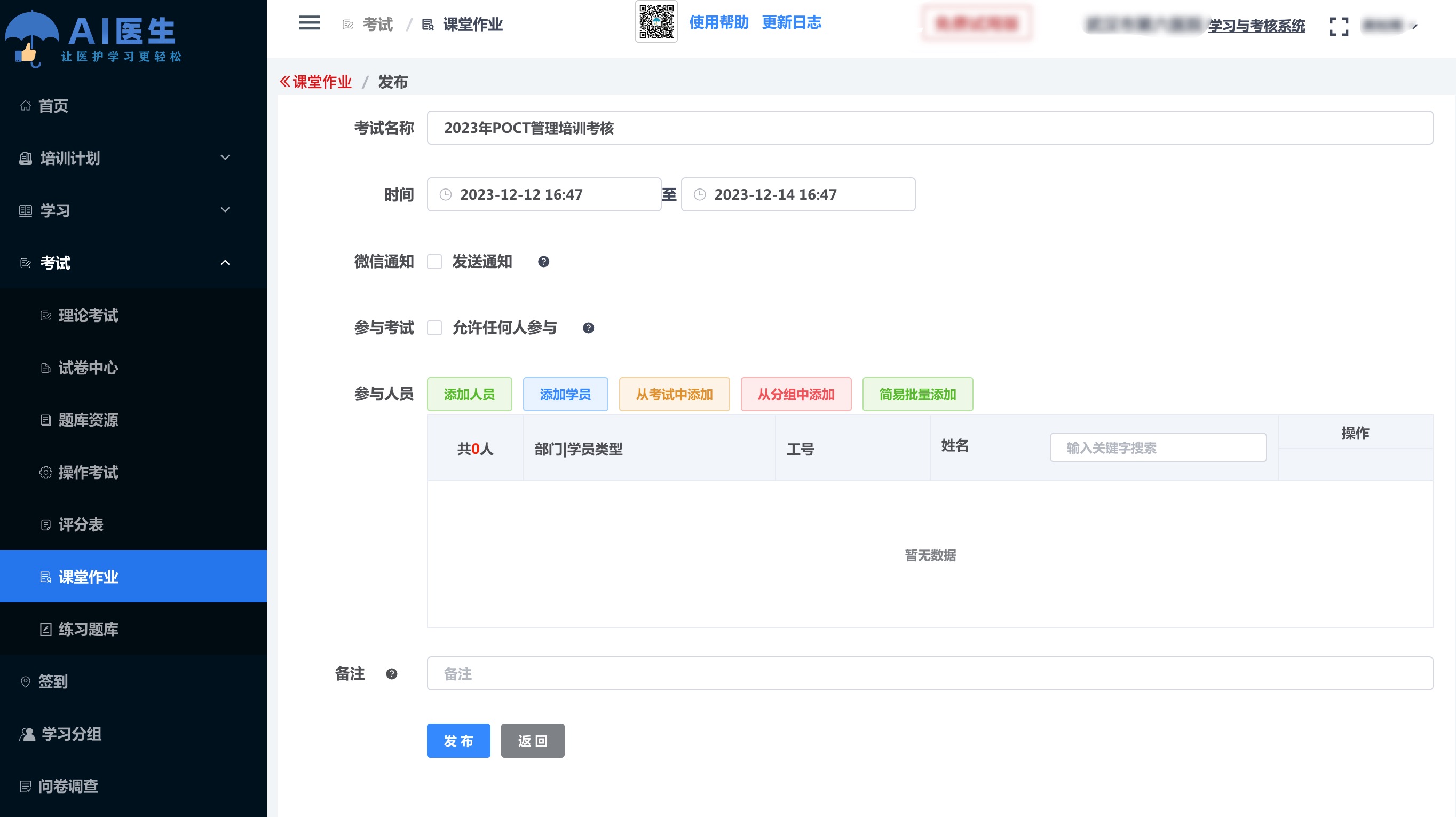Click the AI医生 umbrella logo
The height and width of the screenshot is (817, 1456).
click(x=93, y=38)
